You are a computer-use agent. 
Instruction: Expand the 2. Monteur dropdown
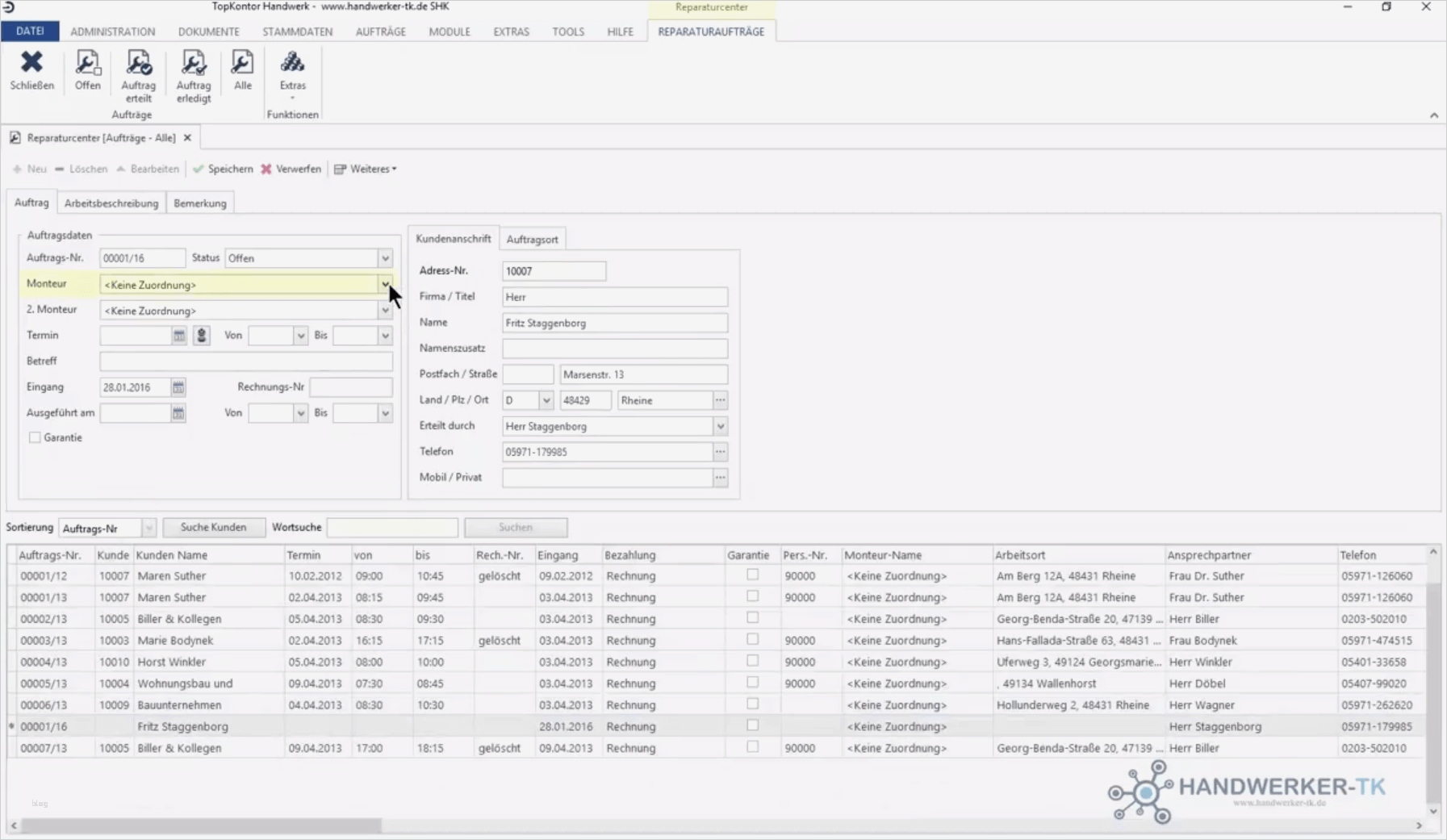pos(385,311)
